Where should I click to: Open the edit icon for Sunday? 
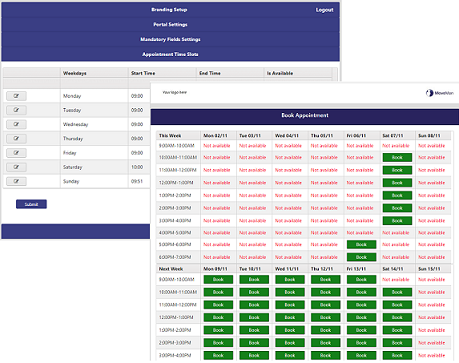coord(16,181)
